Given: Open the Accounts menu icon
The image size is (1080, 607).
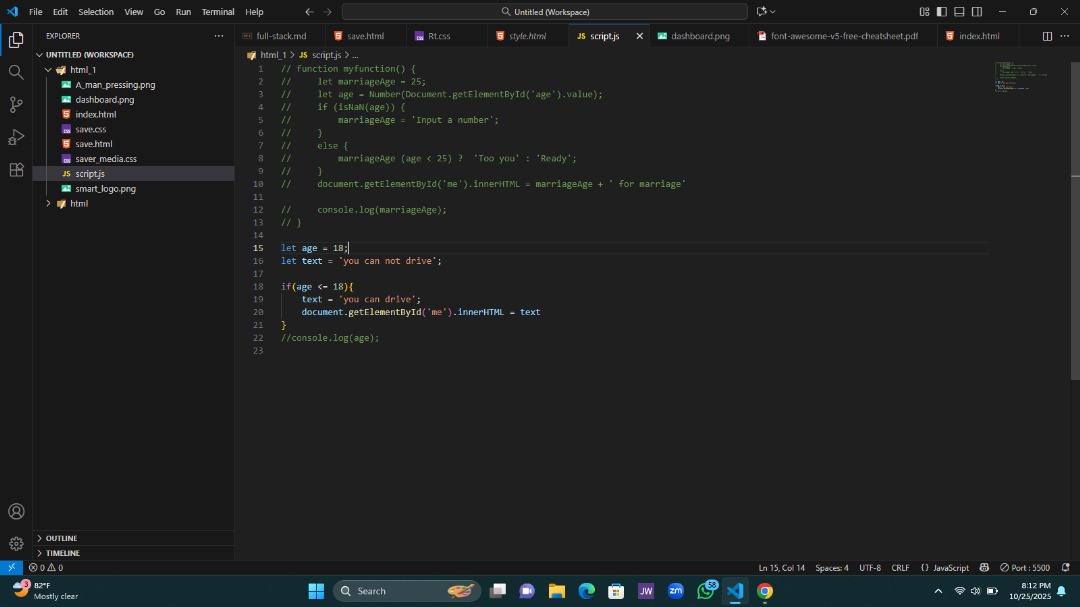Looking at the screenshot, I should point(16,511).
